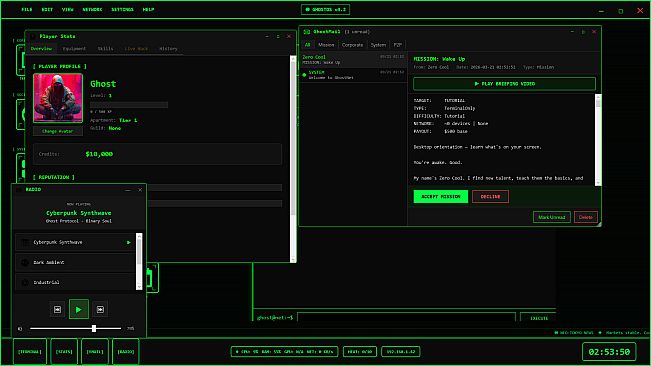Click the Dark Ambient station icon

(25, 262)
